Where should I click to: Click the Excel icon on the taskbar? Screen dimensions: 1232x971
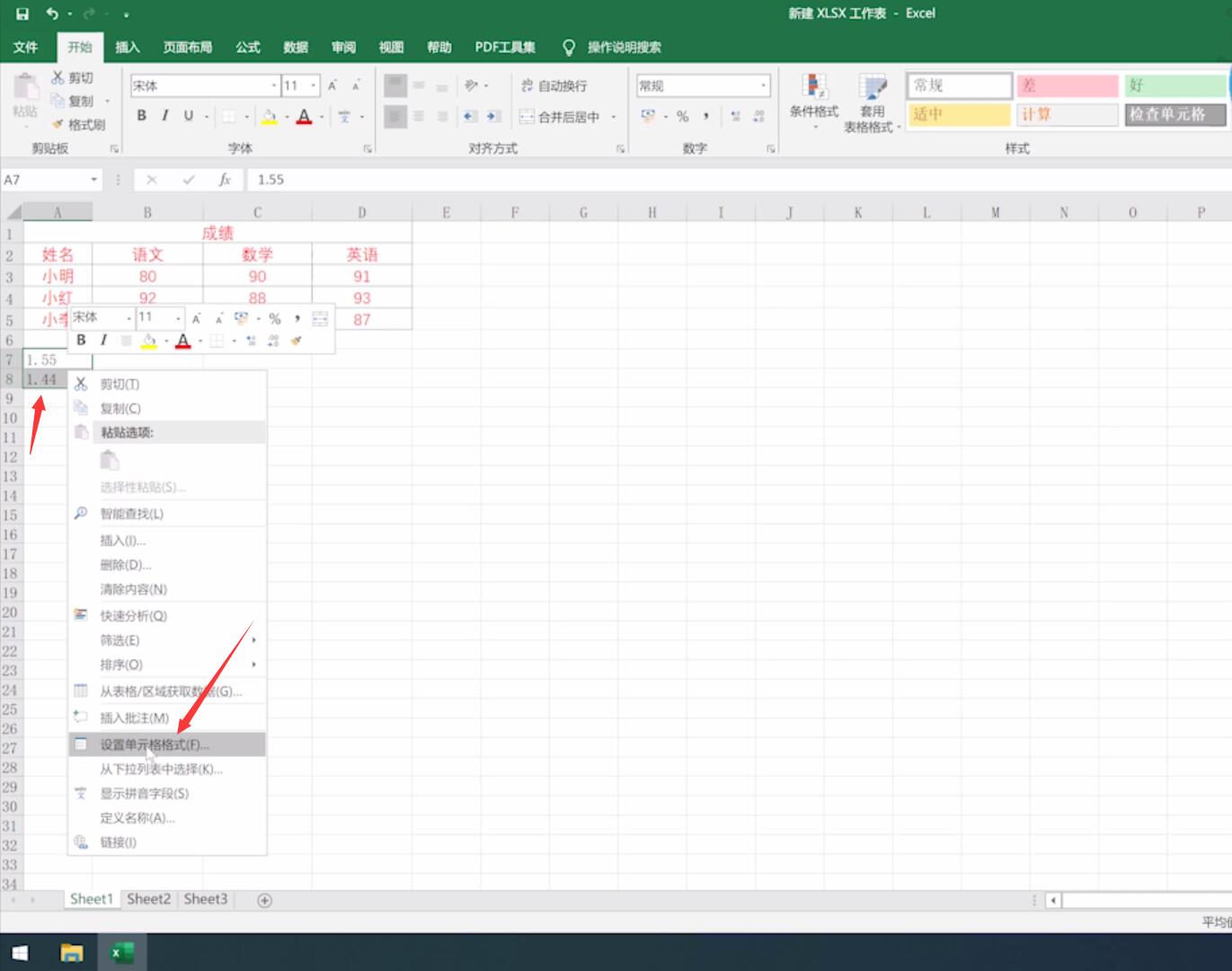(121, 952)
